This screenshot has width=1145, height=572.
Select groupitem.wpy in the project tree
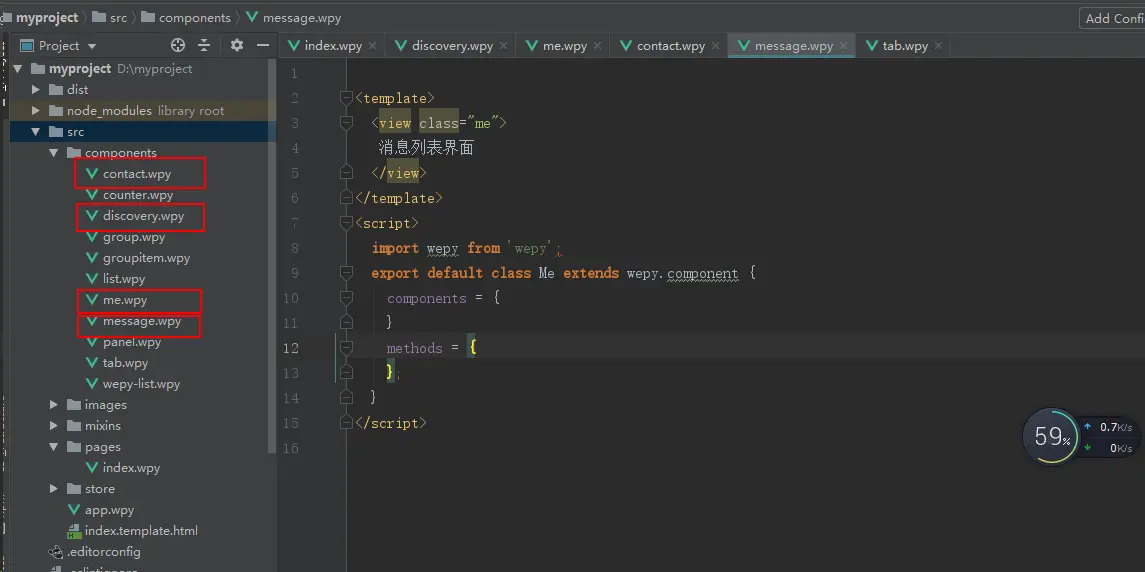point(146,258)
